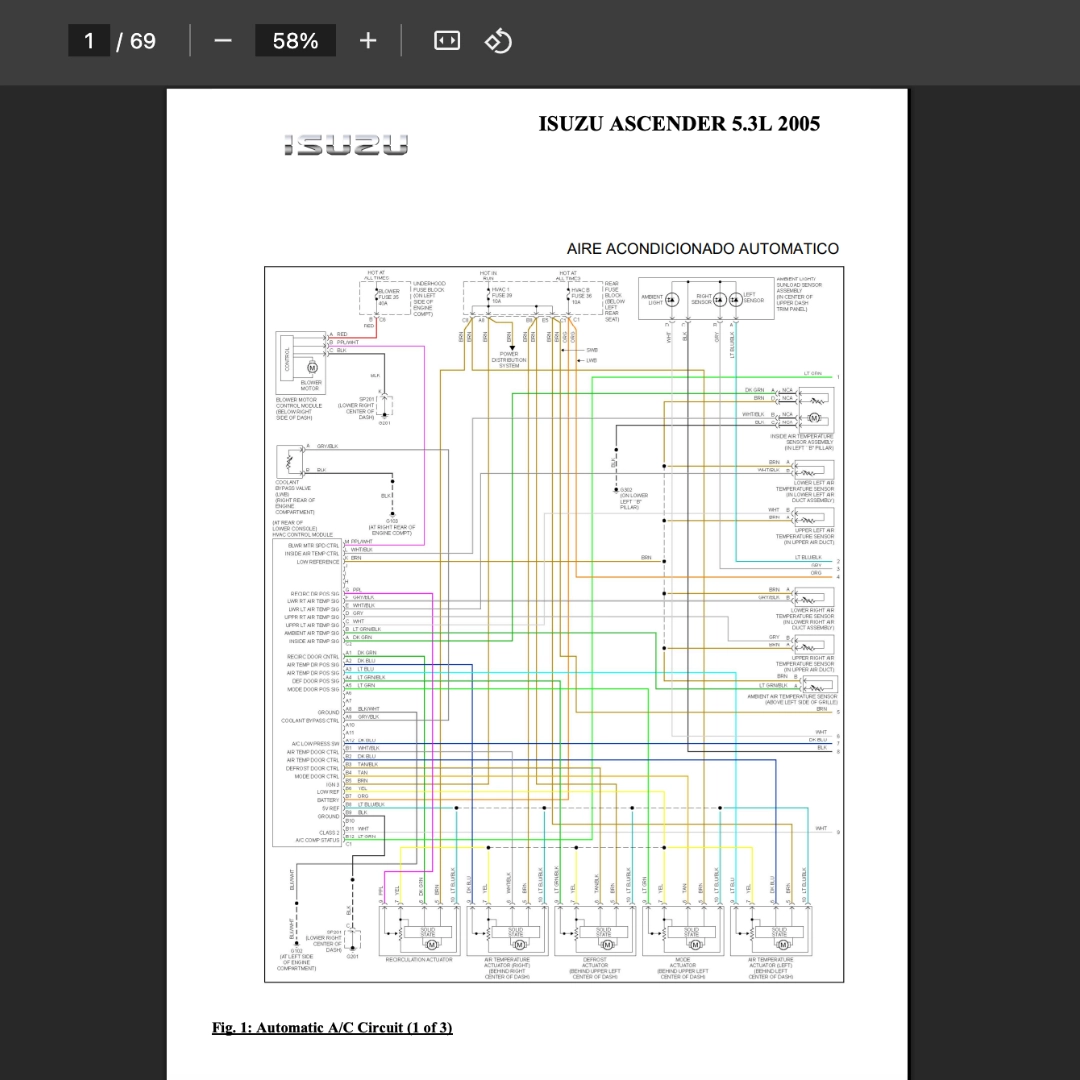
Task: Click the 58% zoom level field
Action: click(x=295, y=41)
